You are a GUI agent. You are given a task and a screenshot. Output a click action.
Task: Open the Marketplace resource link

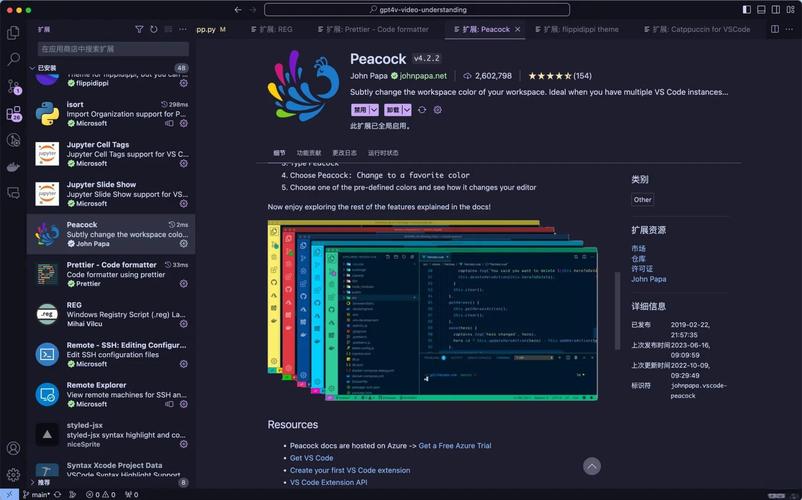pos(638,248)
